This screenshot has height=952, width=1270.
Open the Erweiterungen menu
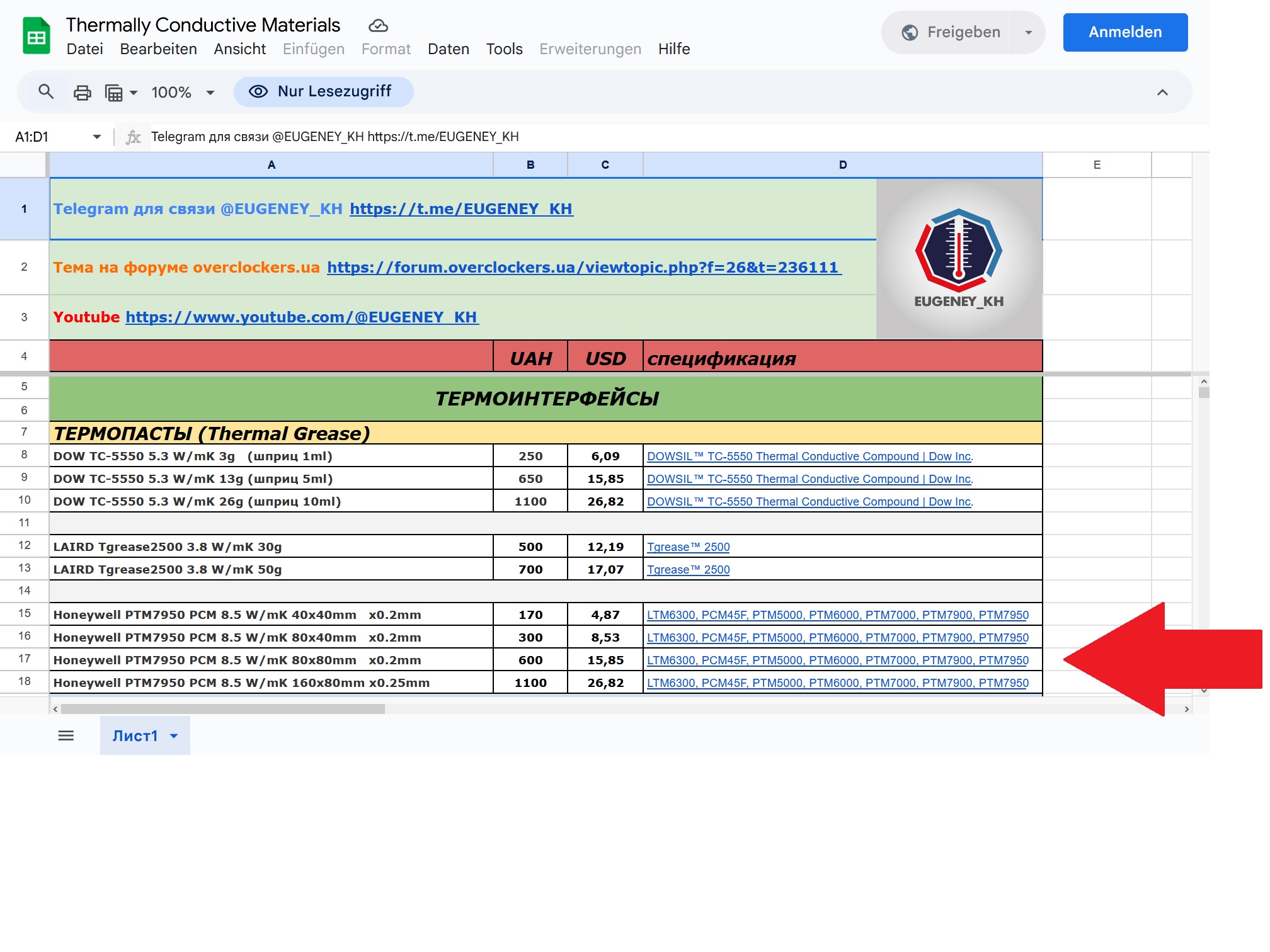click(x=590, y=49)
